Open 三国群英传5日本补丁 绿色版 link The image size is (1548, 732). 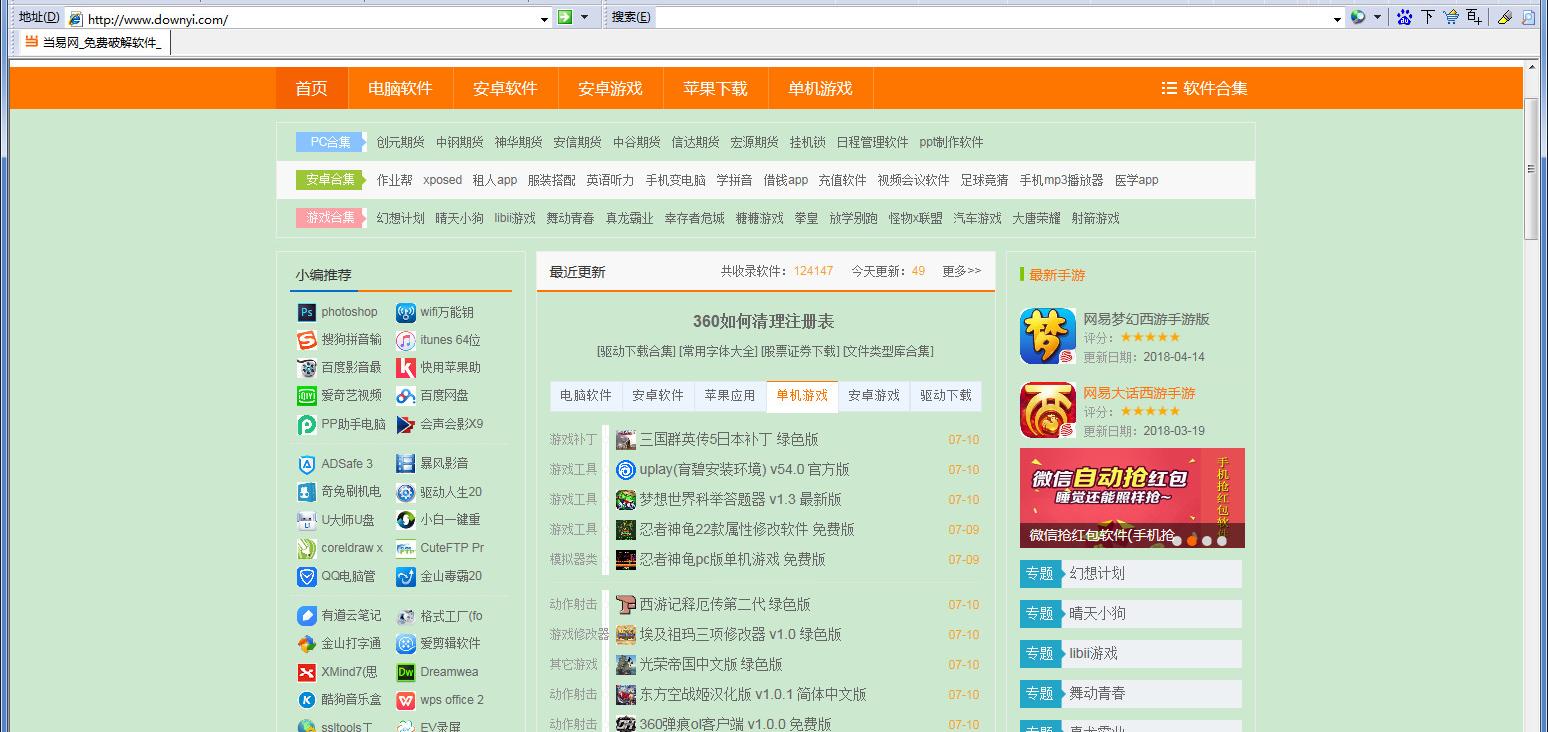coord(728,440)
